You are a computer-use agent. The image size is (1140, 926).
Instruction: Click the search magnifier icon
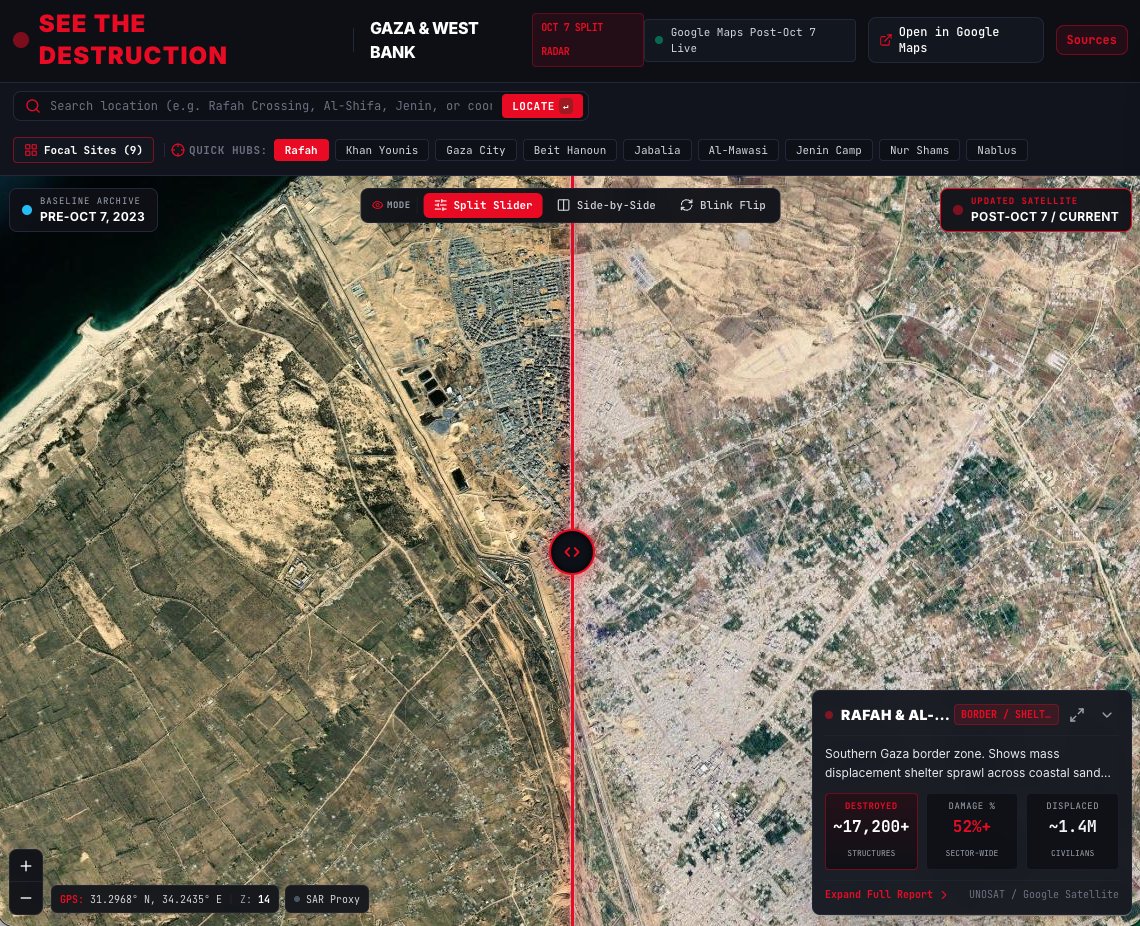33,106
